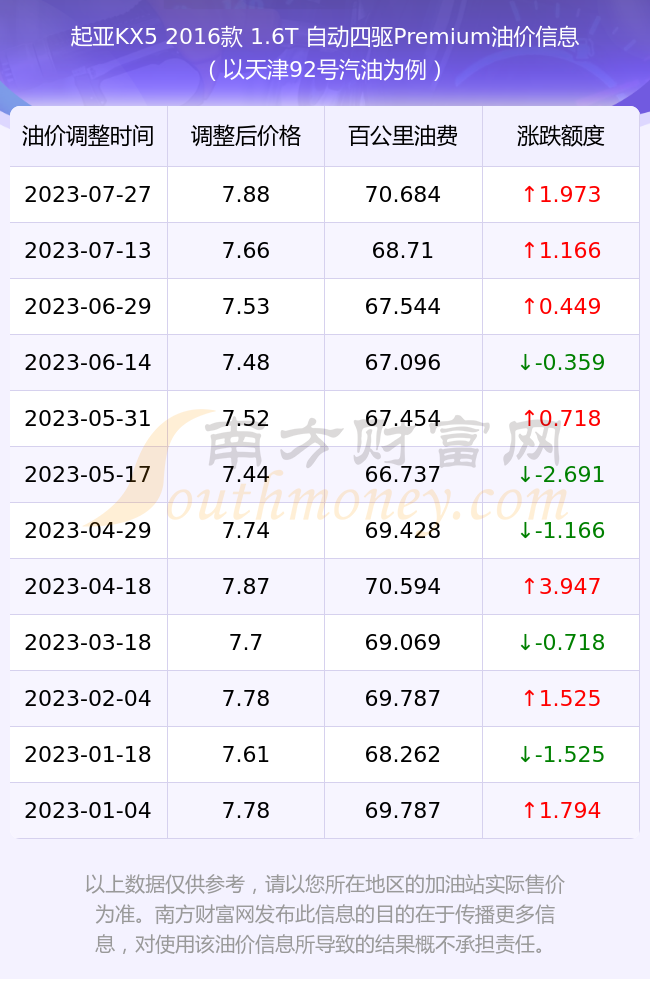The width and height of the screenshot is (650, 1000).
Task: Click the disclaimer text mentioning 南方财富网
Action: click(325, 915)
